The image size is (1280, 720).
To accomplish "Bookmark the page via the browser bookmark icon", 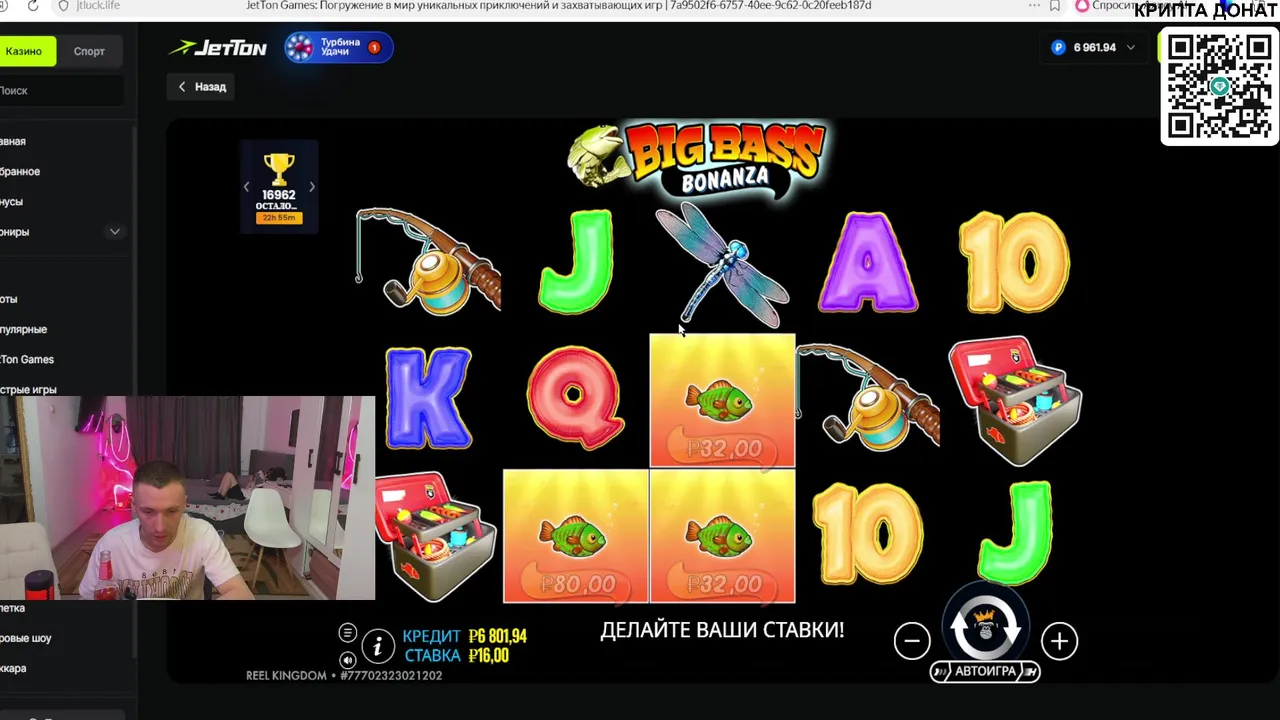I will click(x=1054, y=6).
